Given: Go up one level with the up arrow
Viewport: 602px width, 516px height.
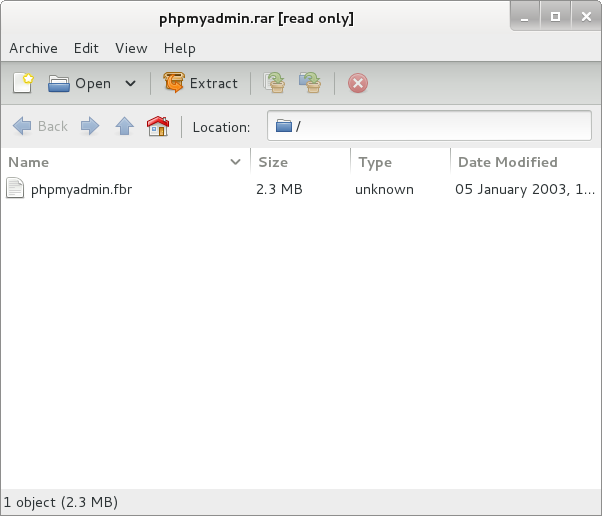Looking at the screenshot, I should pyautogui.click(x=124, y=126).
